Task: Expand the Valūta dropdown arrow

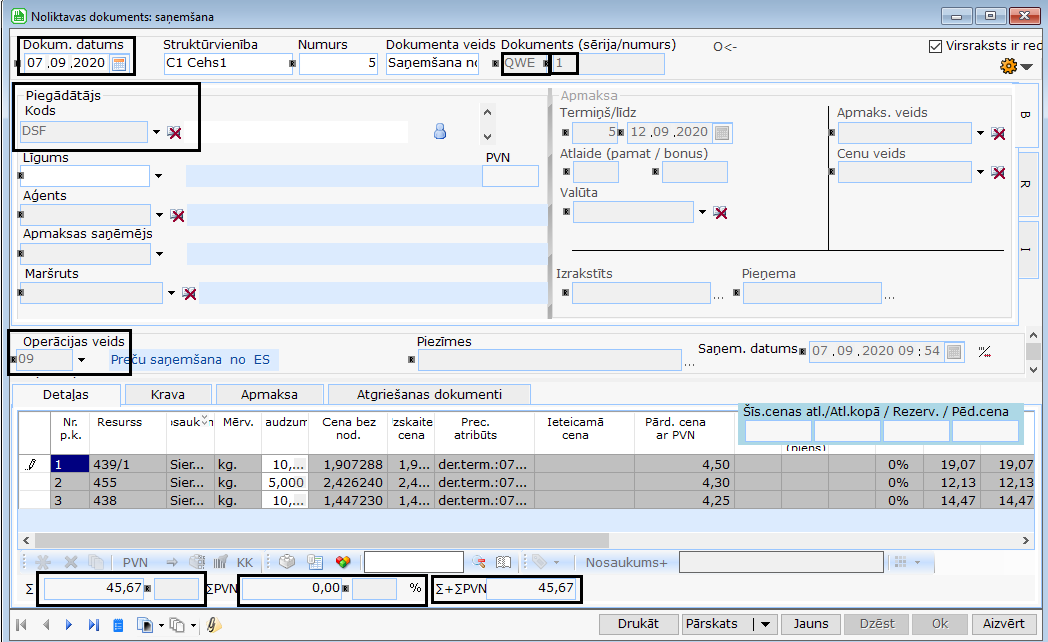Action: (702, 212)
